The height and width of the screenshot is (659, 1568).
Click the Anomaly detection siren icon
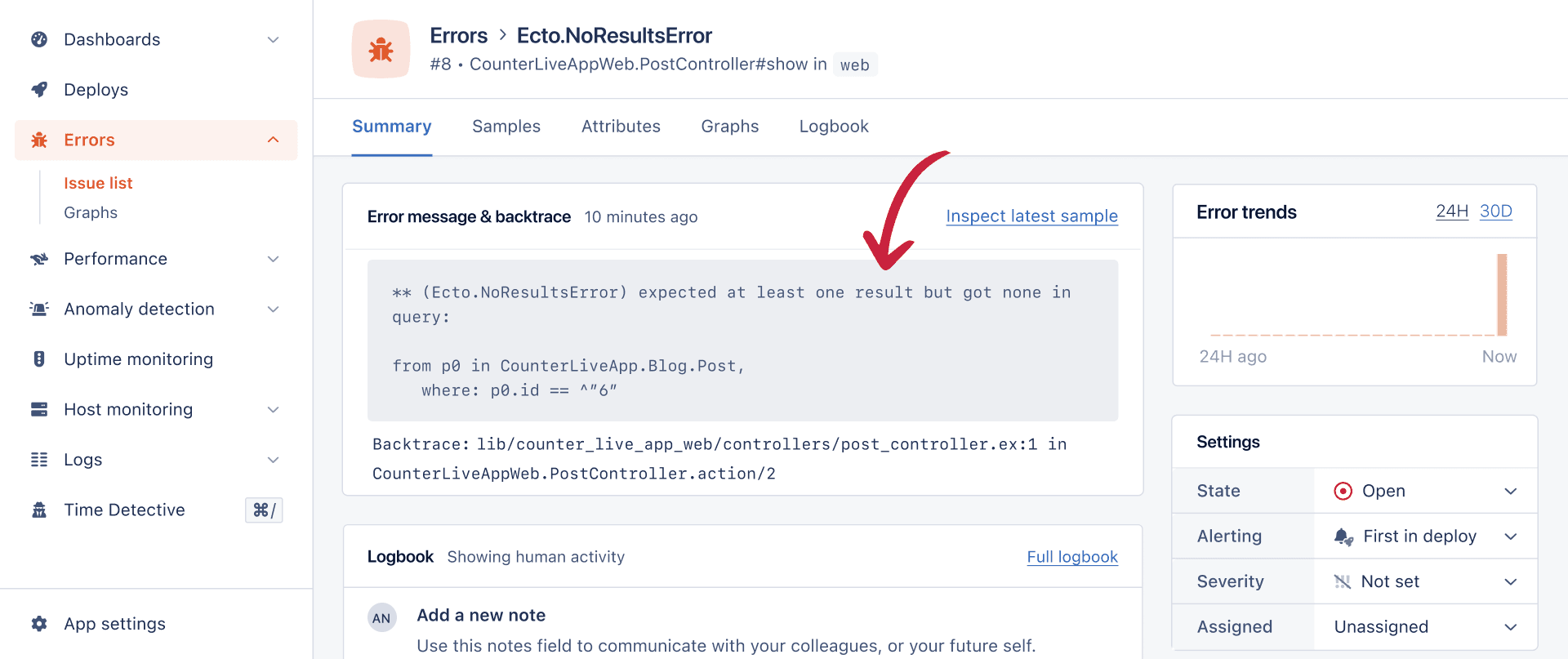tap(38, 309)
